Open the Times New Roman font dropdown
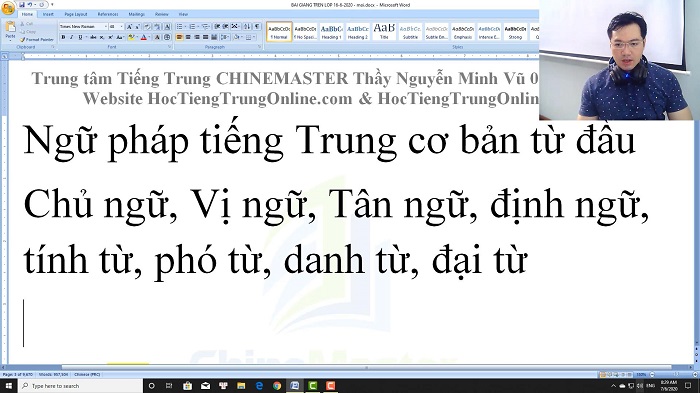This screenshot has height=393, width=700. (105, 26)
